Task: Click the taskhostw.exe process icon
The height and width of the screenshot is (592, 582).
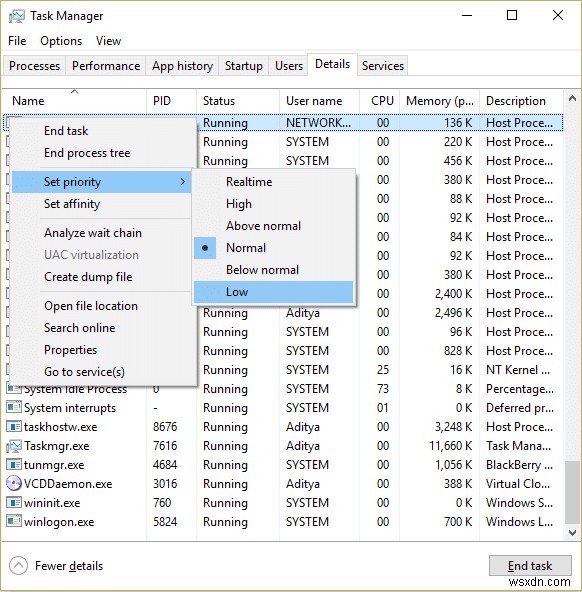Action: (14, 427)
